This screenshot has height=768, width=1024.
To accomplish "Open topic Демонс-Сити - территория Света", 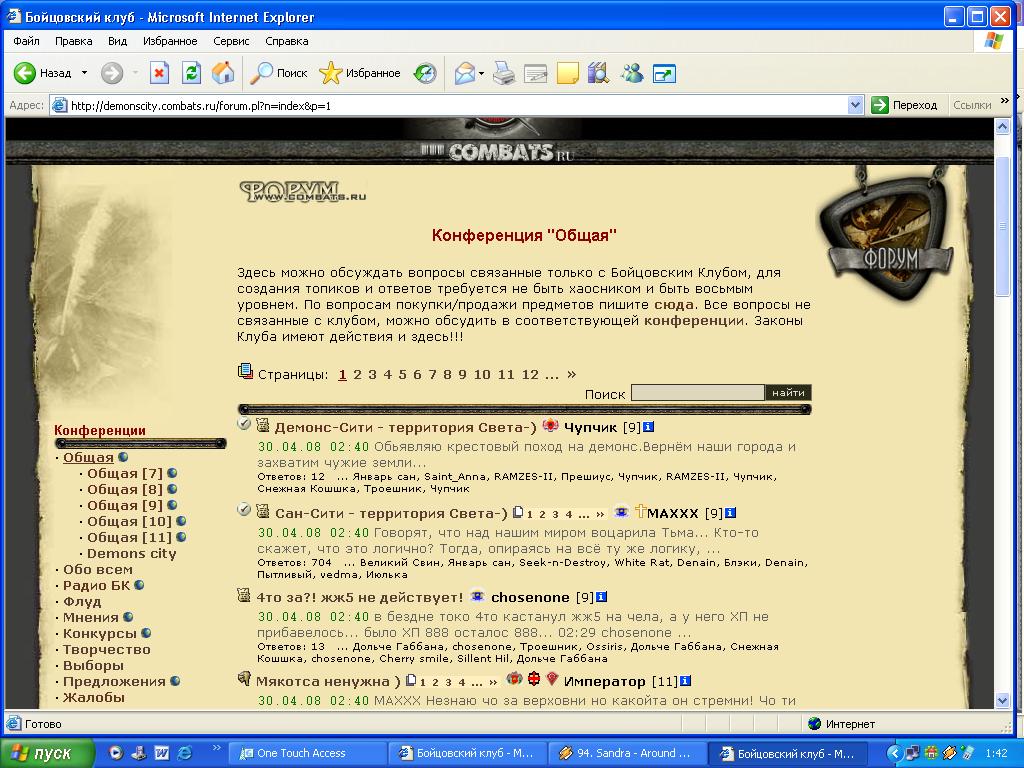I will 405,427.
